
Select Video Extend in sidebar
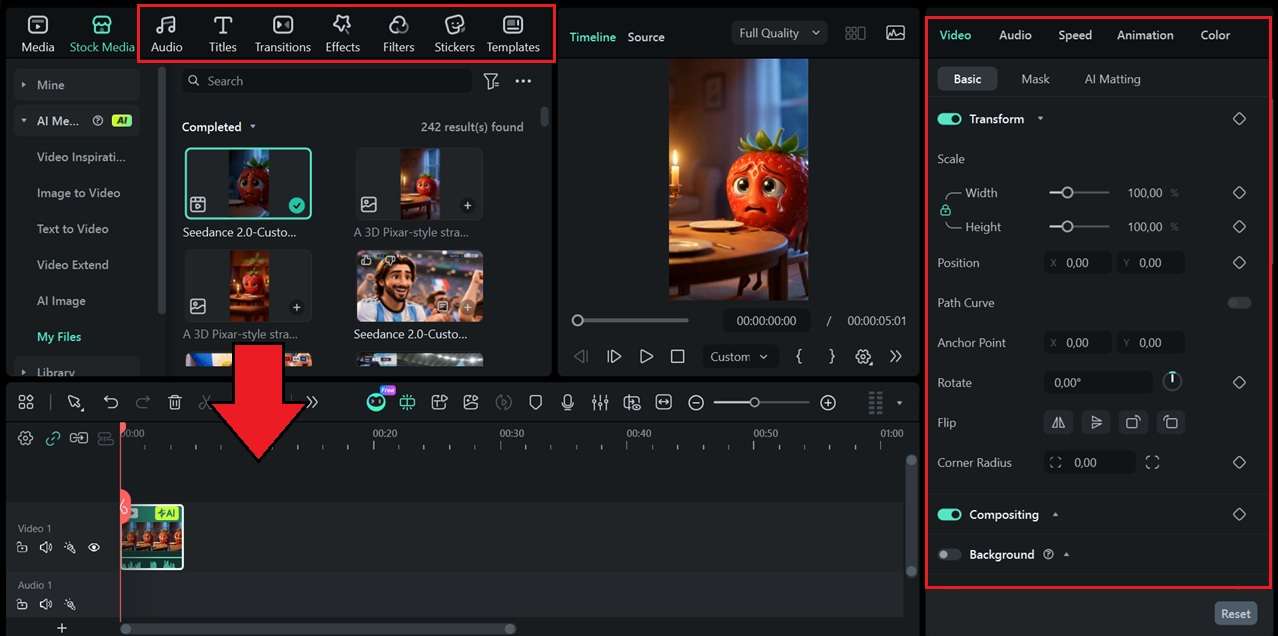72,265
